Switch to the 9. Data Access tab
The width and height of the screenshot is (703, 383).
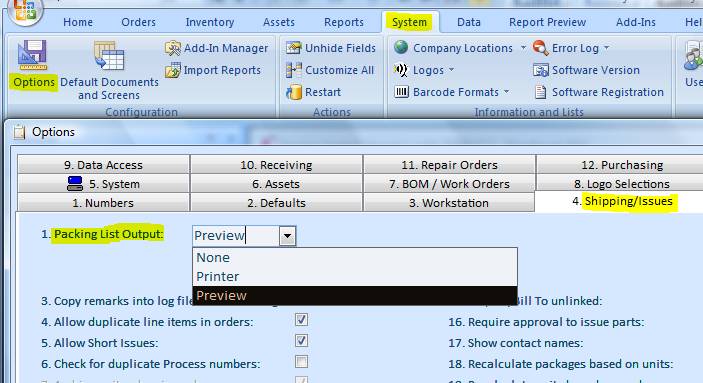point(103,165)
